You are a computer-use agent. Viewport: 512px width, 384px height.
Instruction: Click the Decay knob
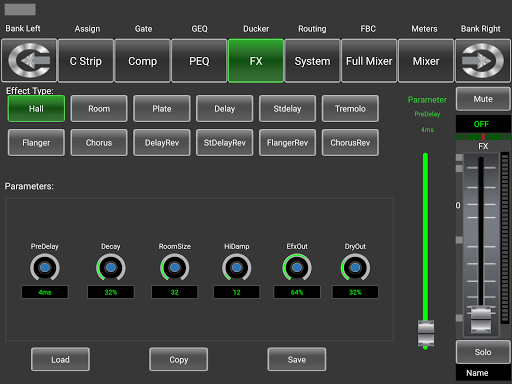[x=111, y=267]
